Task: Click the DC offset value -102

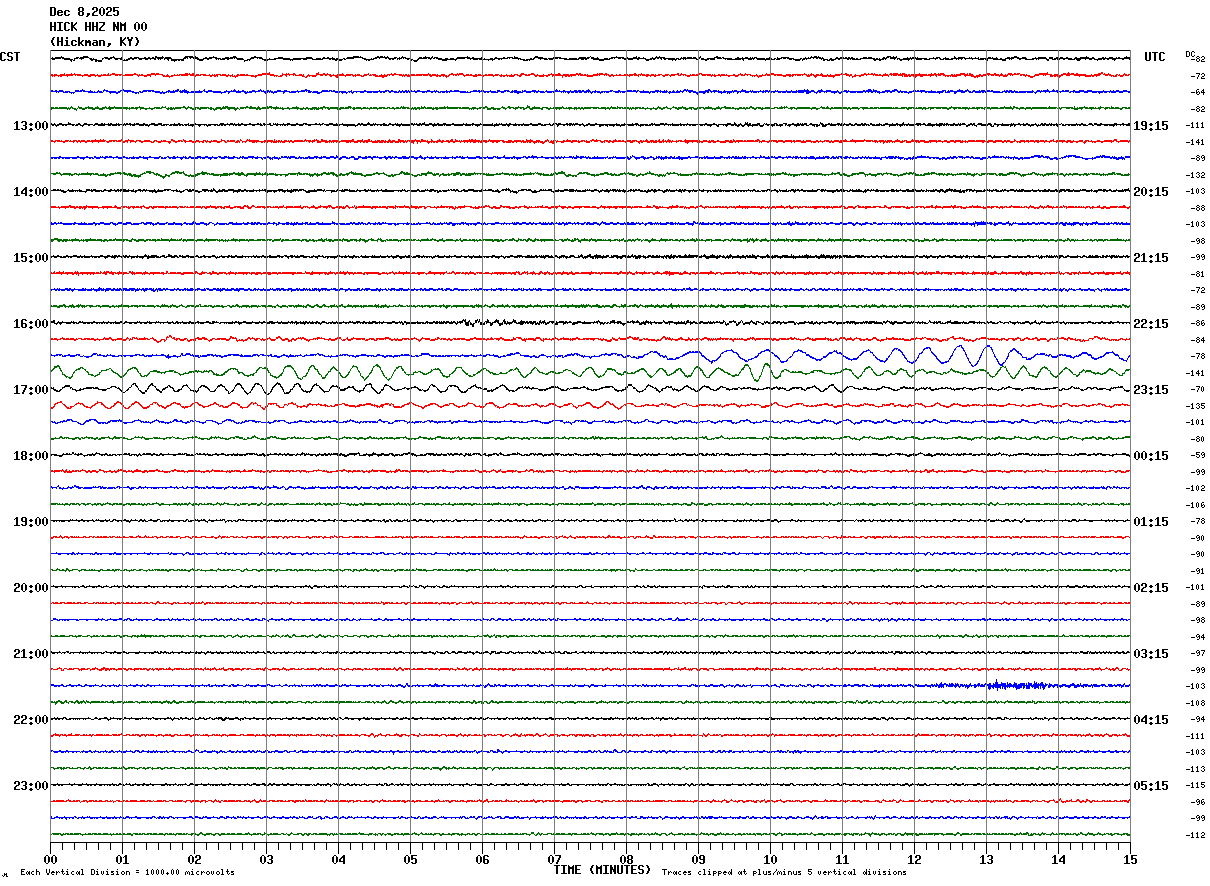Action: [x=1194, y=488]
